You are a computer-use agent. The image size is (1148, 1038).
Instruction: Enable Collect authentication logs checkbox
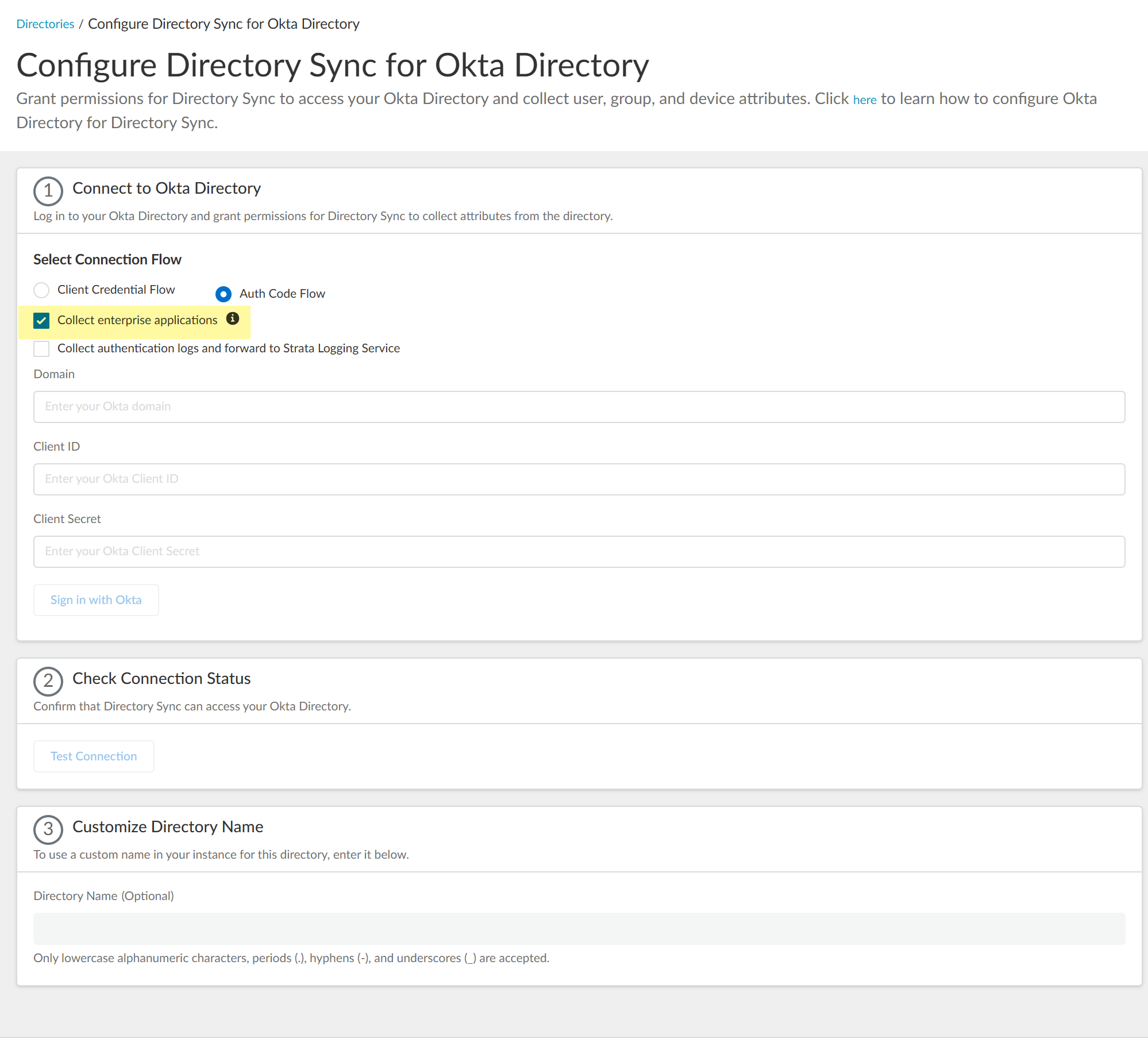[x=41, y=348]
